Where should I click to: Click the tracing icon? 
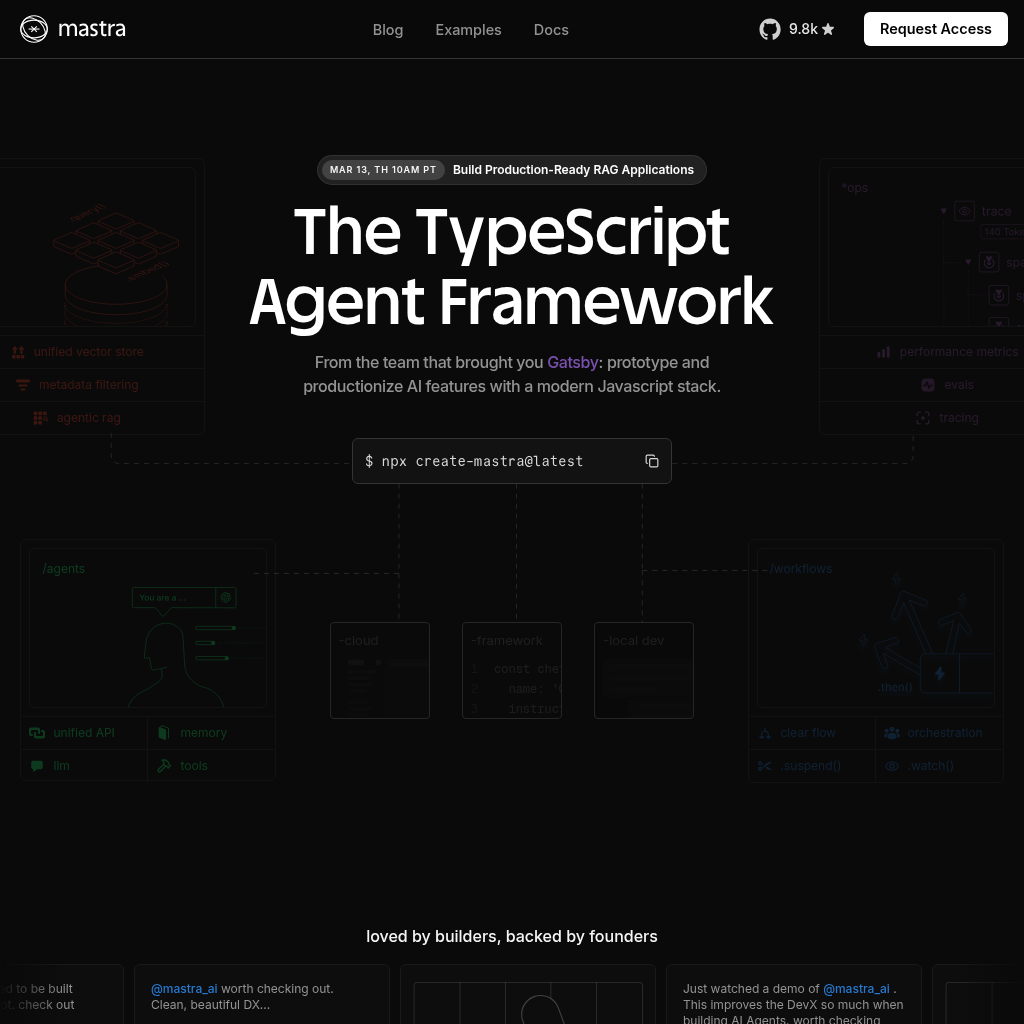tap(923, 418)
